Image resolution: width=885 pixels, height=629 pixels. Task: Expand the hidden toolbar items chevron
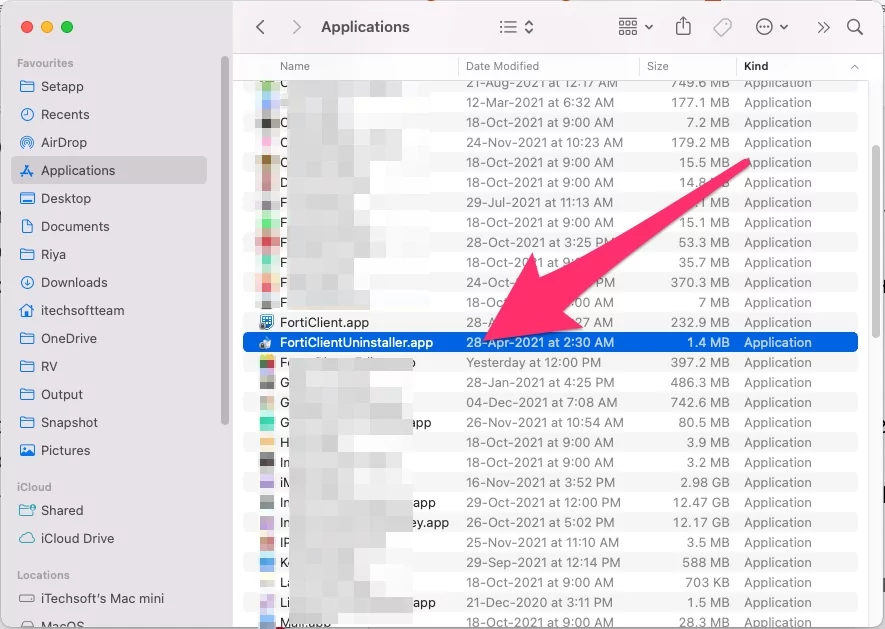[823, 27]
